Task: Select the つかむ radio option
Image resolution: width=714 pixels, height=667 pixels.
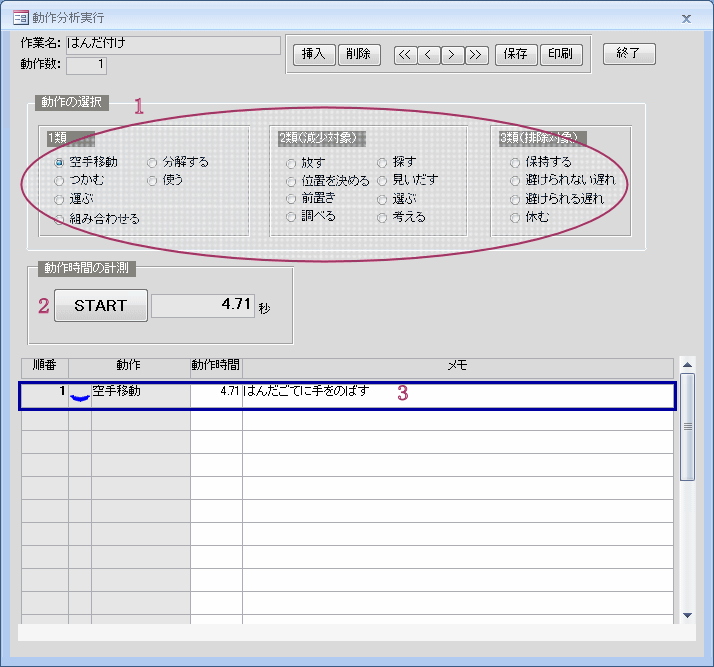Action: point(59,181)
